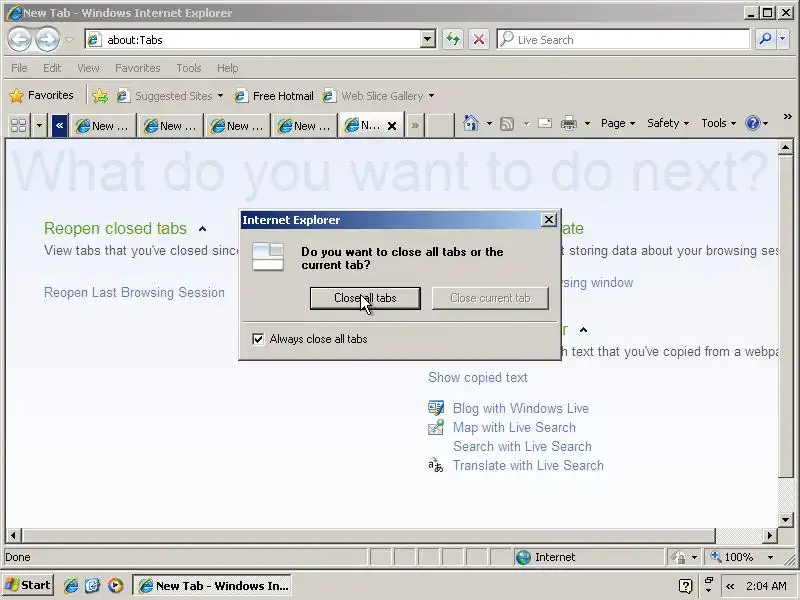Open the Tools command bar menu
The height and width of the screenshot is (600, 800).
coord(718,123)
